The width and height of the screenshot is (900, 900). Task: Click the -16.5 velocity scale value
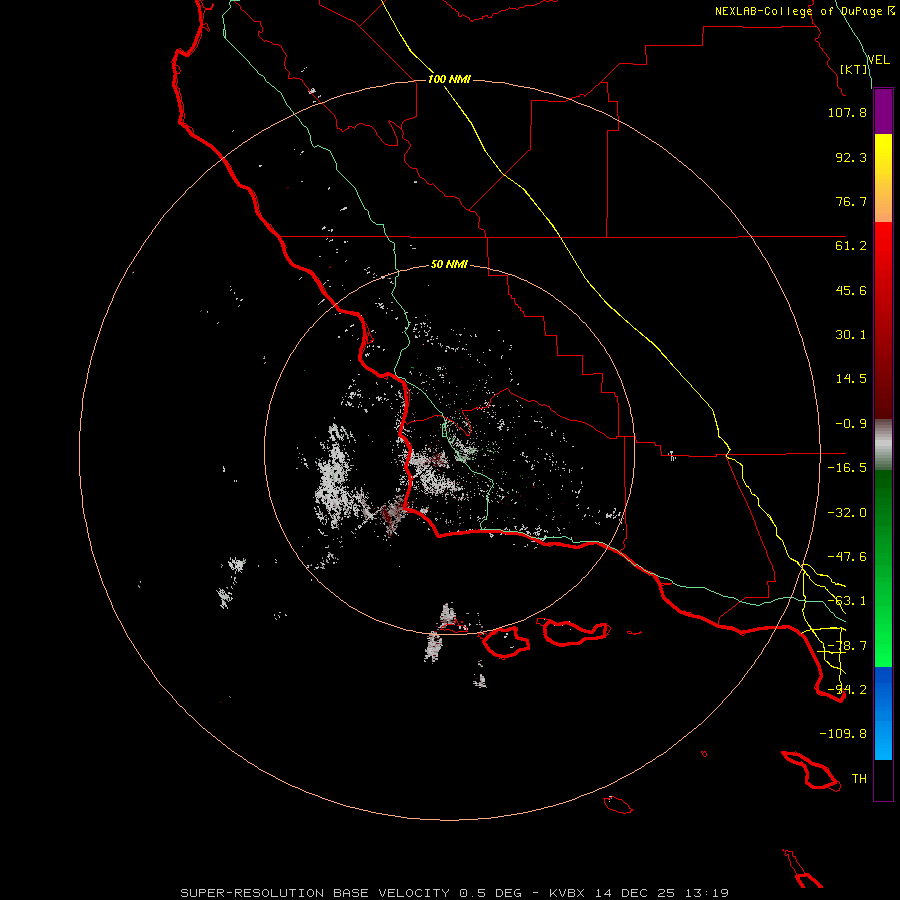pyautogui.click(x=847, y=468)
